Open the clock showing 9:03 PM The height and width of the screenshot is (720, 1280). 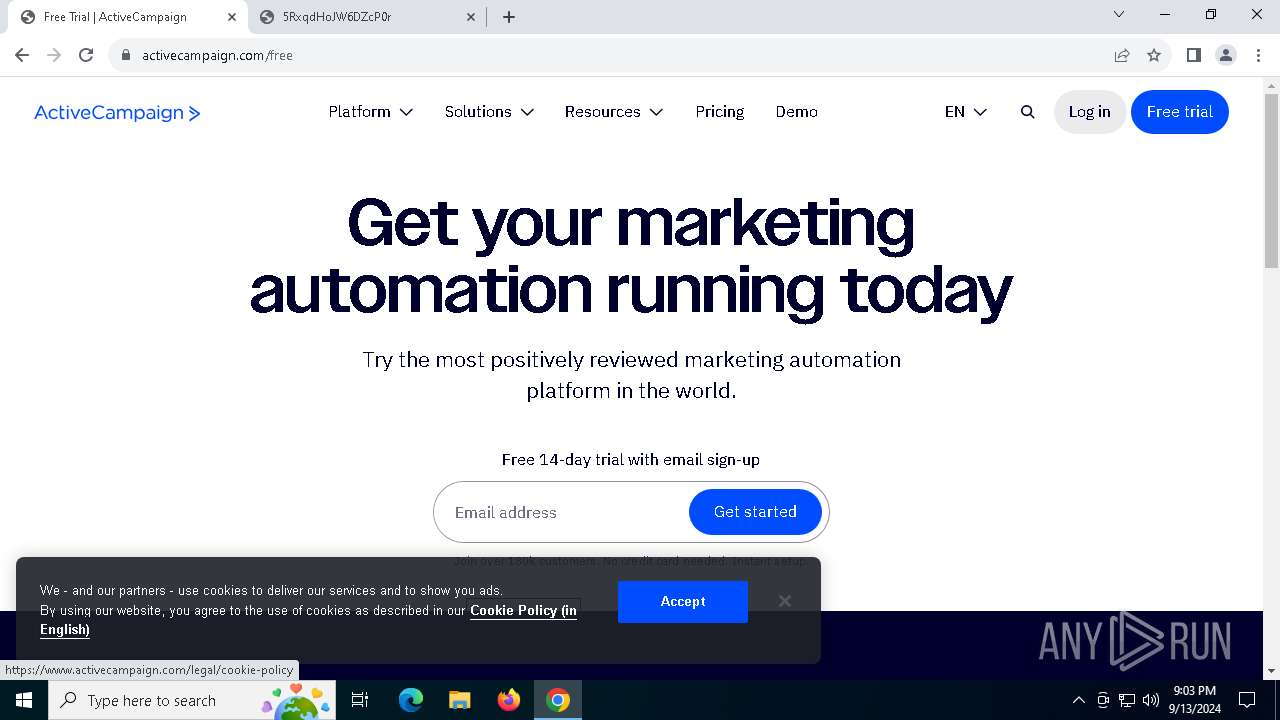[1195, 700]
